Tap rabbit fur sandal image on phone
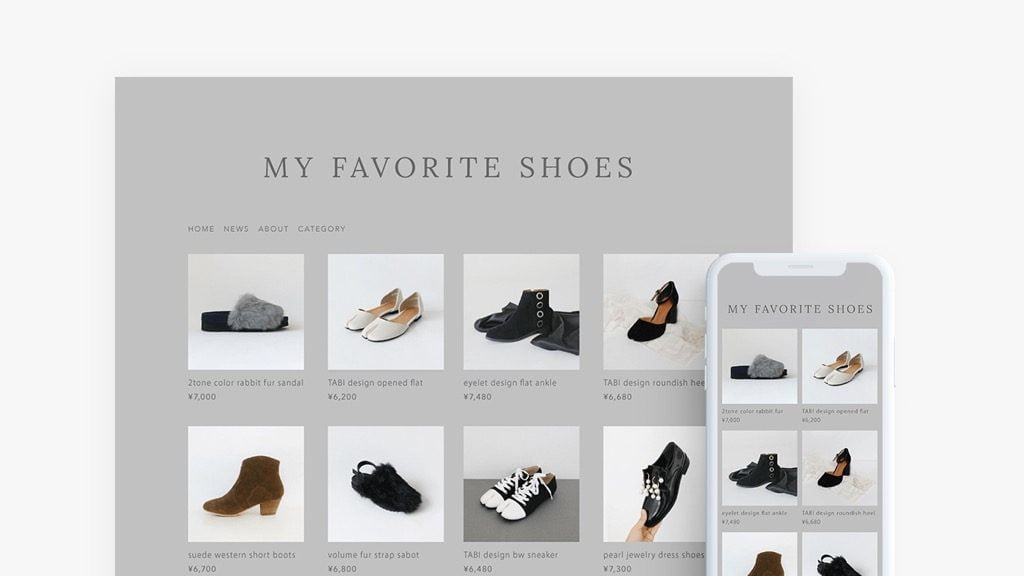This screenshot has width=1024, height=576. click(x=760, y=366)
